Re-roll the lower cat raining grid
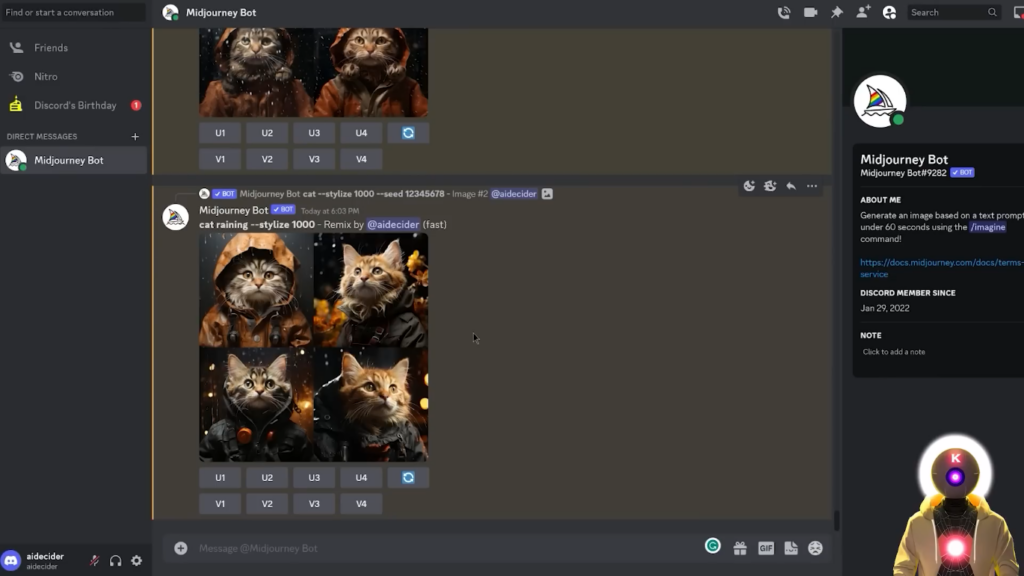Screen dimensions: 1024x576 (408, 477)
